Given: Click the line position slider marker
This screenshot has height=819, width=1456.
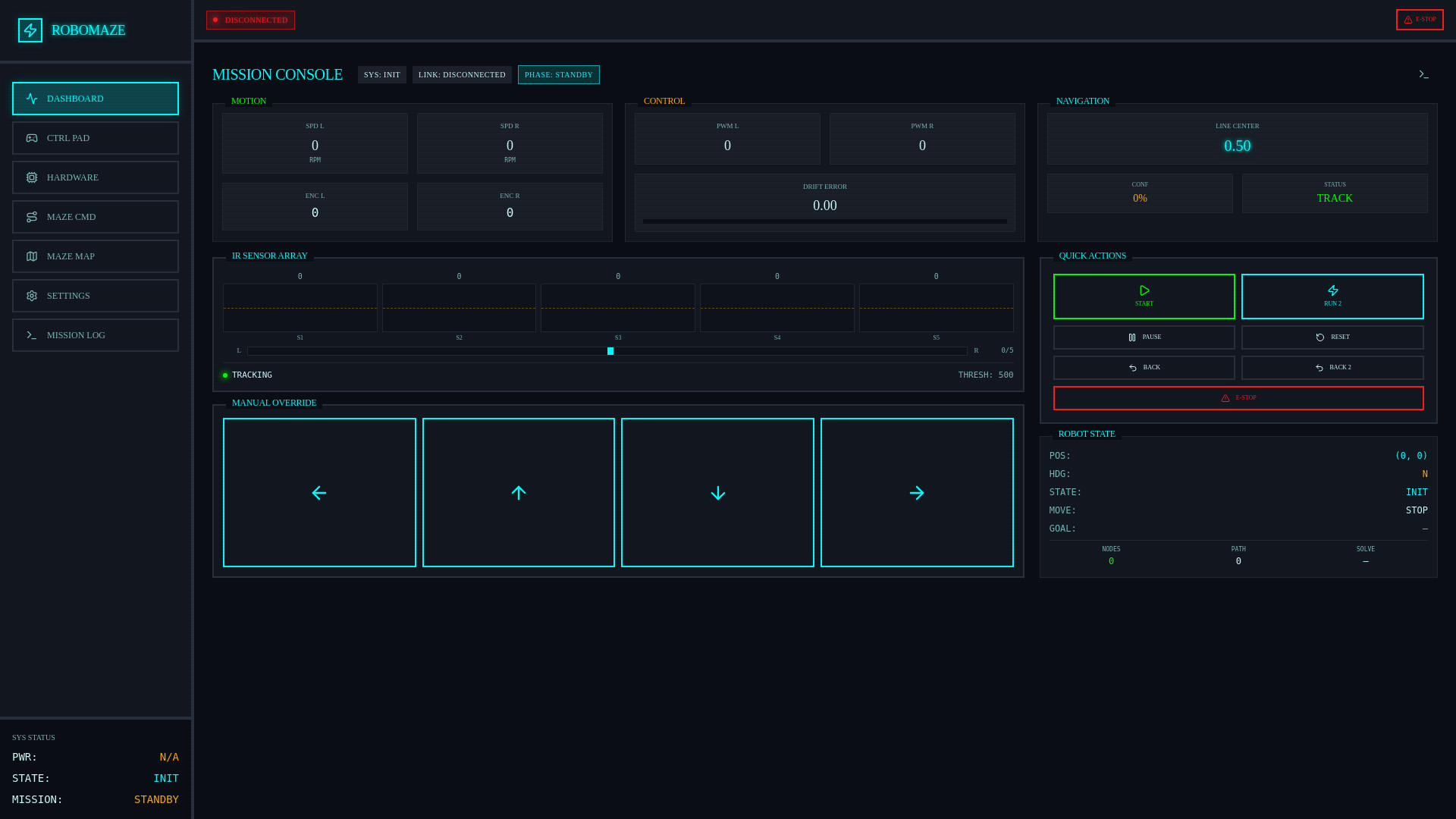Looking at the screenshot, I should click(x=610, y=351).
